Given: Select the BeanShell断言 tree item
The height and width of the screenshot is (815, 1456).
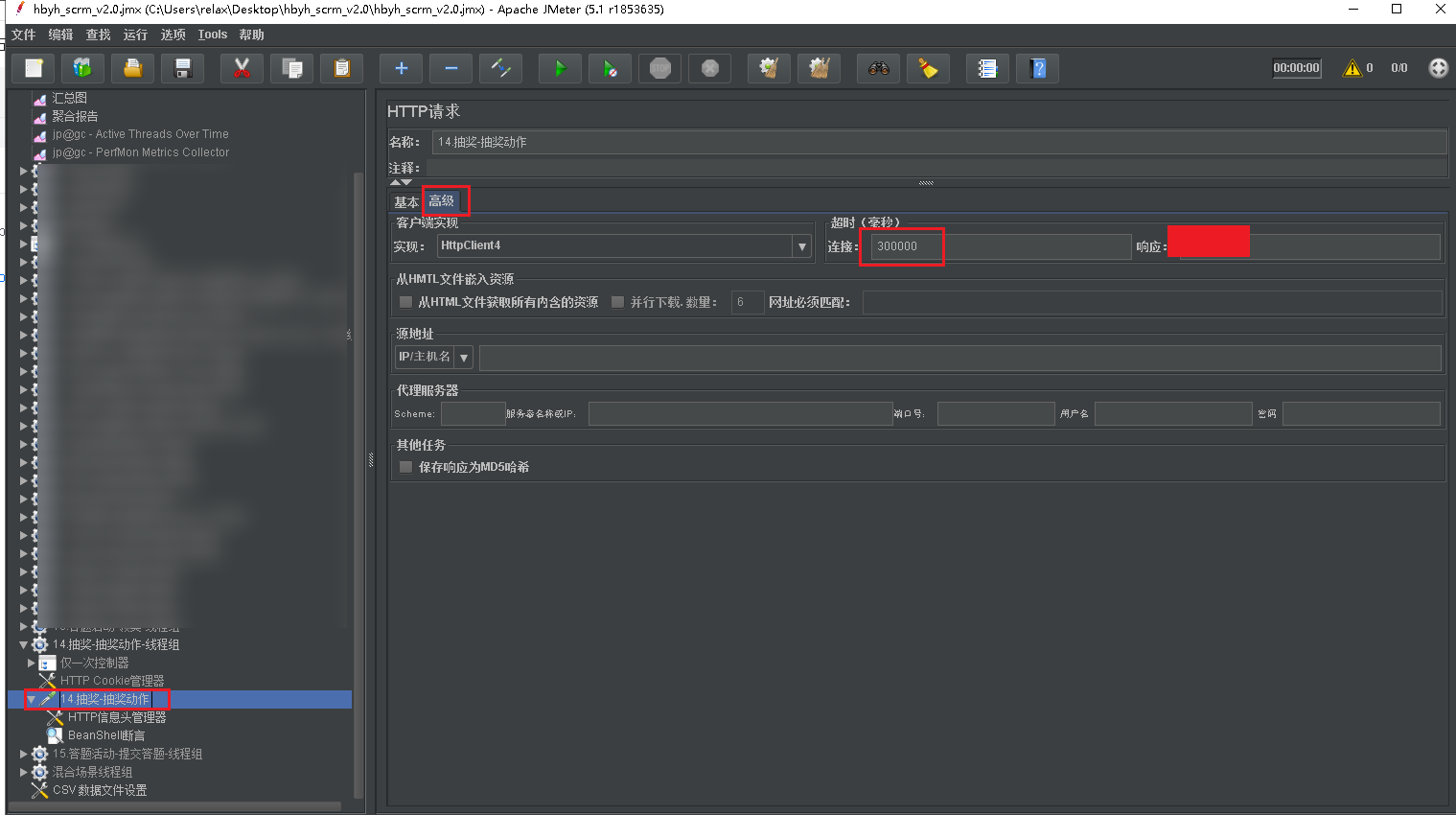Looking at the screenshot, I should (106, 735).
